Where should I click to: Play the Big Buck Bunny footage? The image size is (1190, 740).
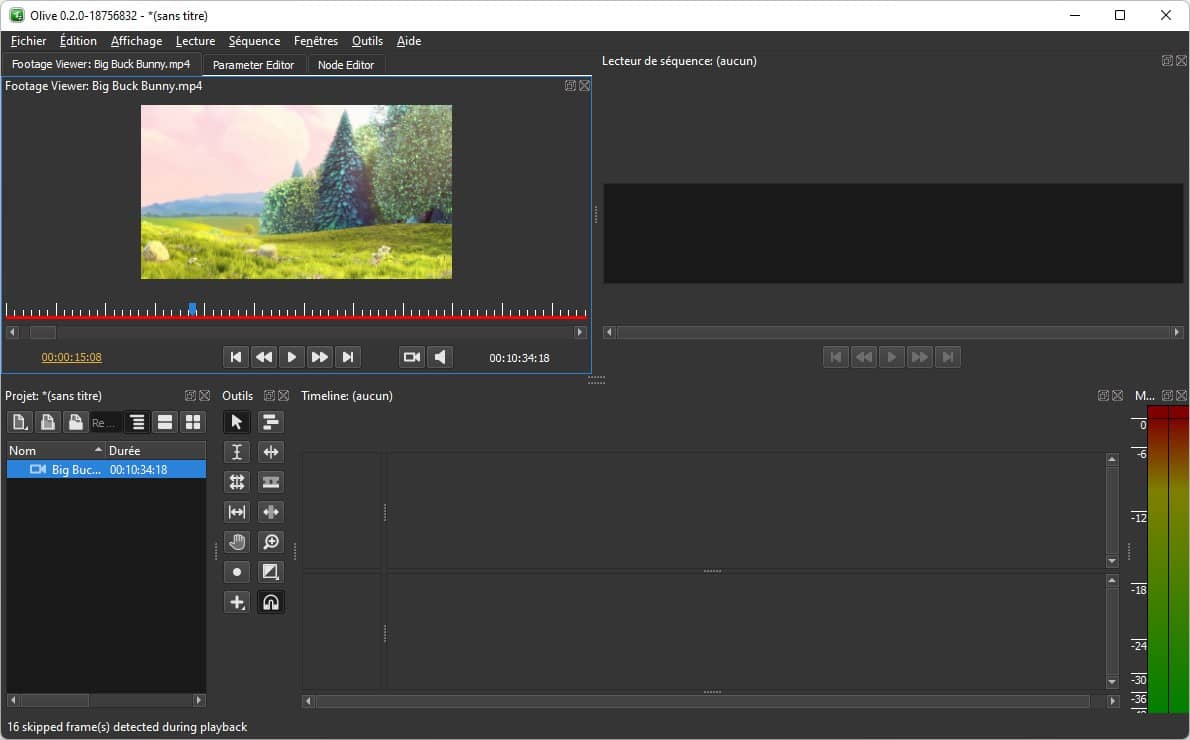[x=291, y=357]
